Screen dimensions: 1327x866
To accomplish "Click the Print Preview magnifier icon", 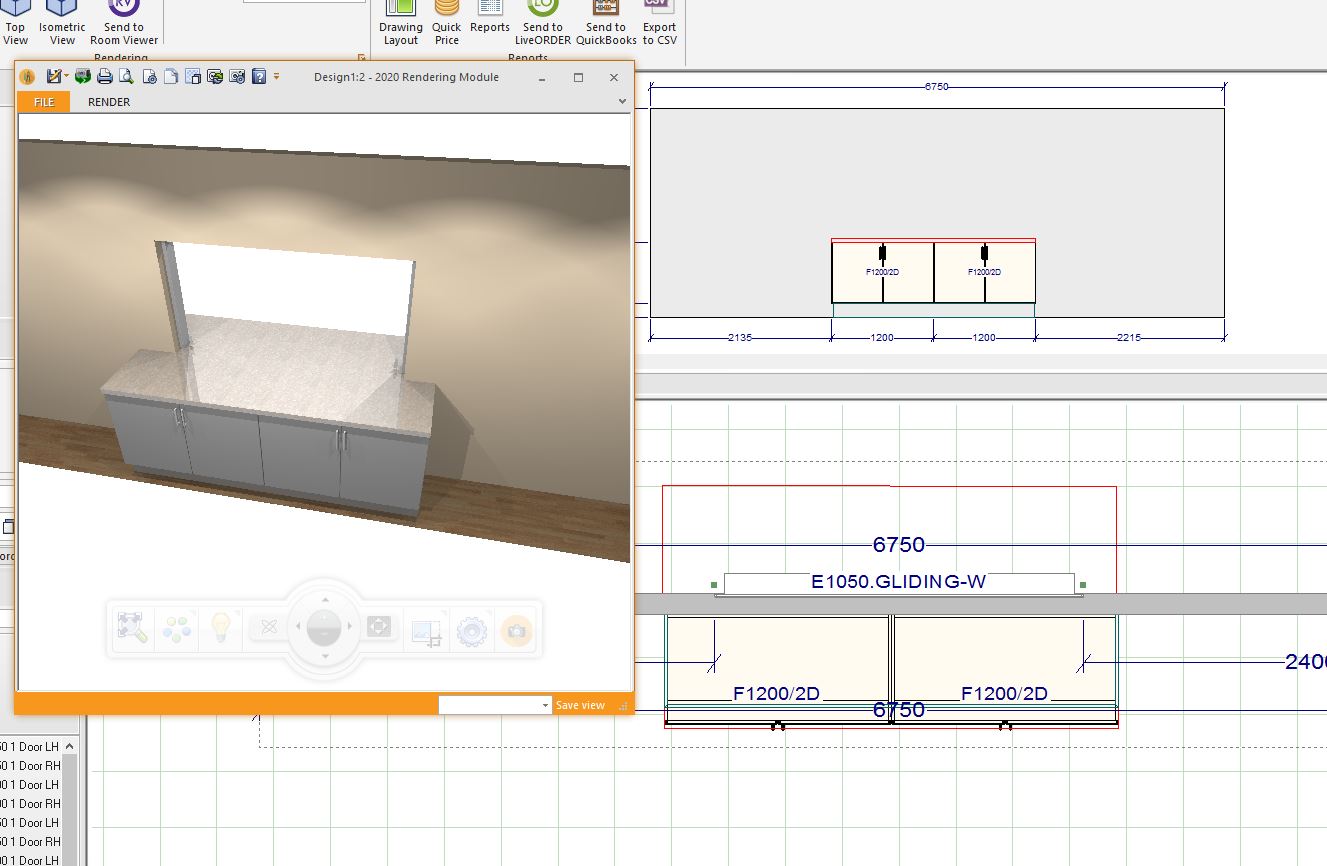I will pos(126,77).
